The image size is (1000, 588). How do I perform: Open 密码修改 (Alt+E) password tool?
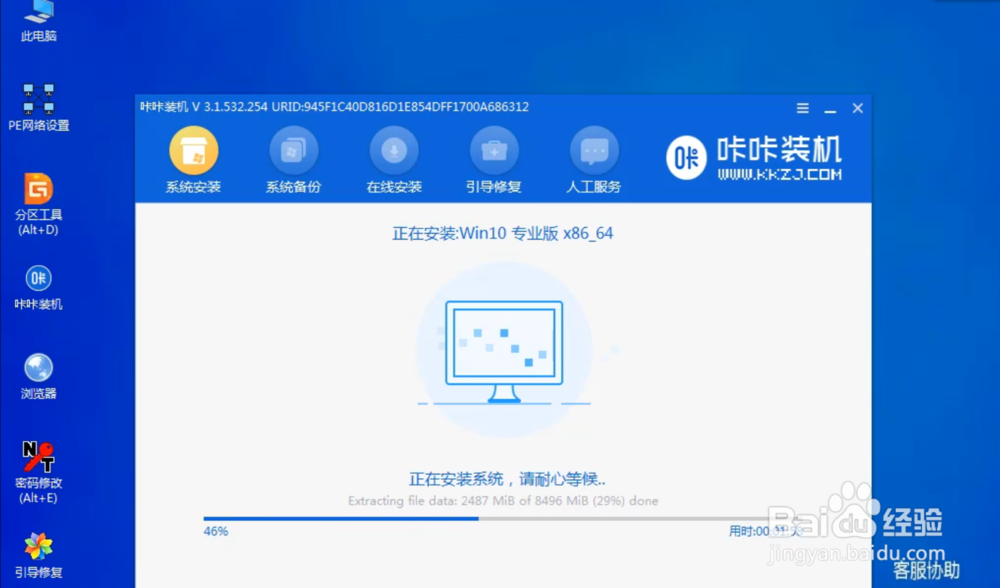(x=38, y=472)
